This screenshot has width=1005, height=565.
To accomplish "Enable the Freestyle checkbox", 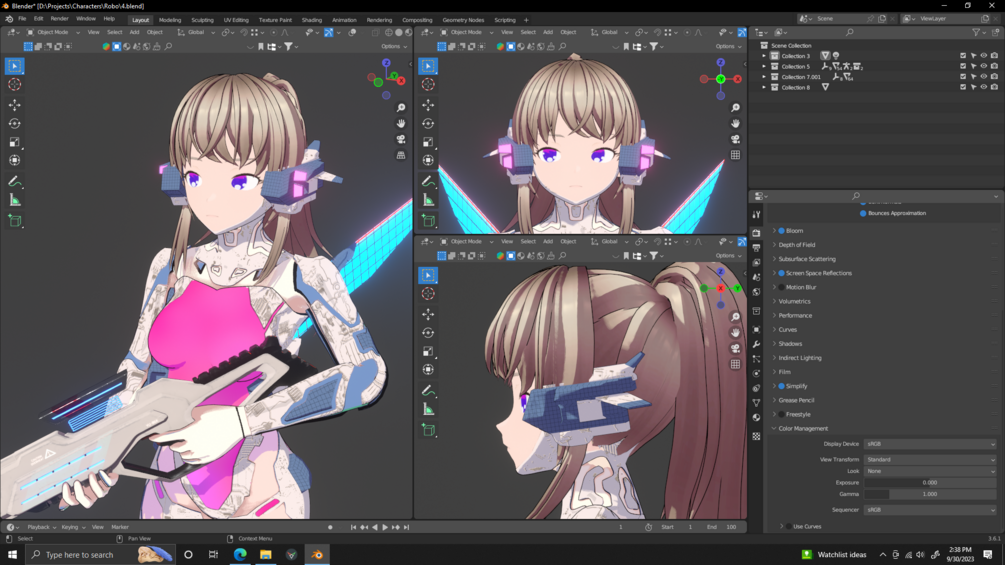I will 781,414.
